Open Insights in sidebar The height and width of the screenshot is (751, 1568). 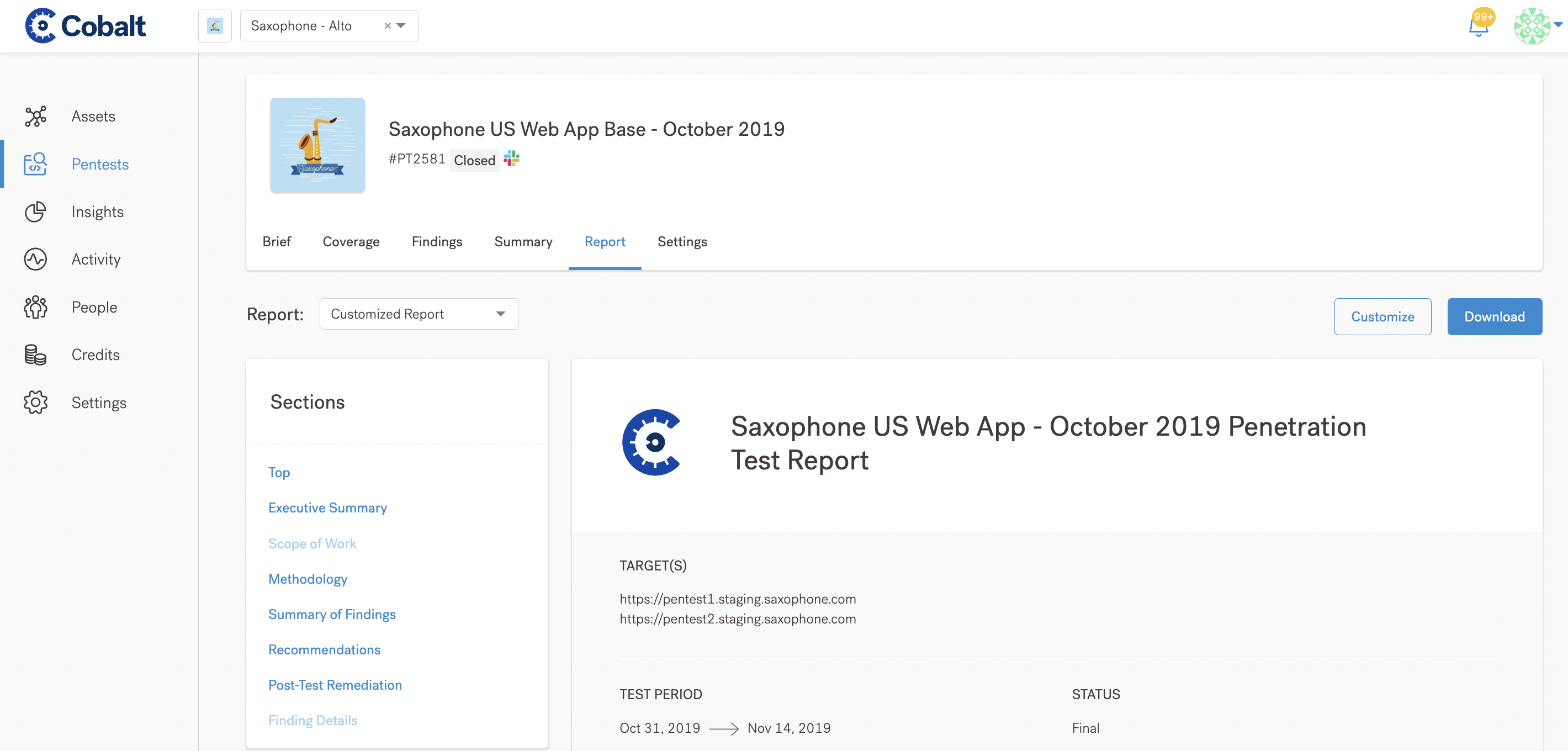(x=97, y=212)
